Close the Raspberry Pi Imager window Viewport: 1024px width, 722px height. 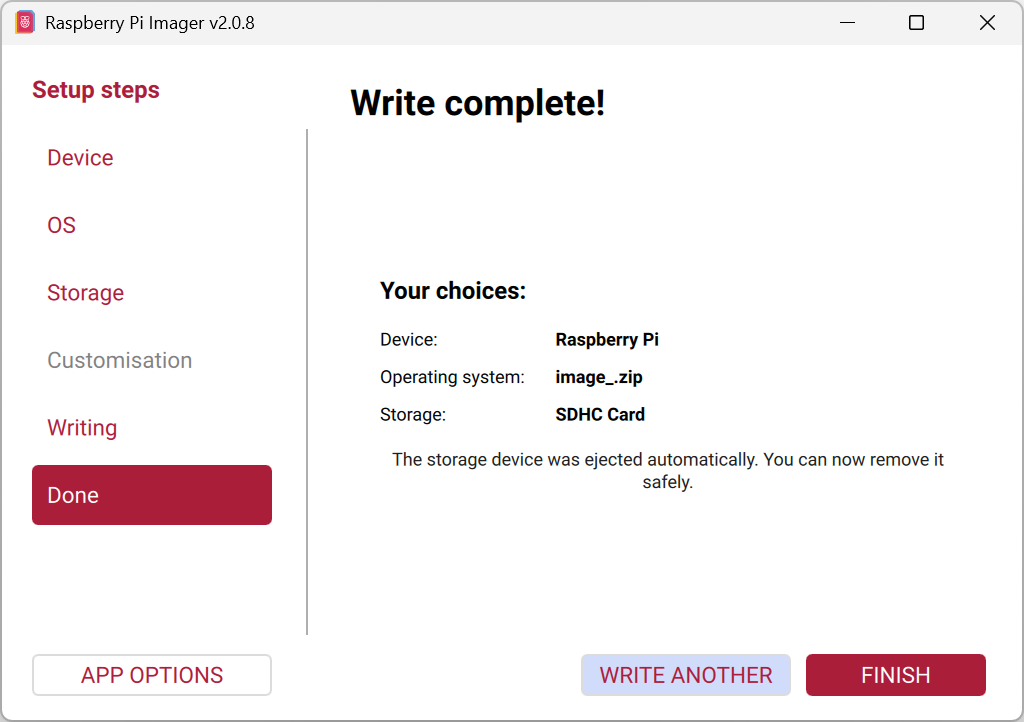click(987, 23)
